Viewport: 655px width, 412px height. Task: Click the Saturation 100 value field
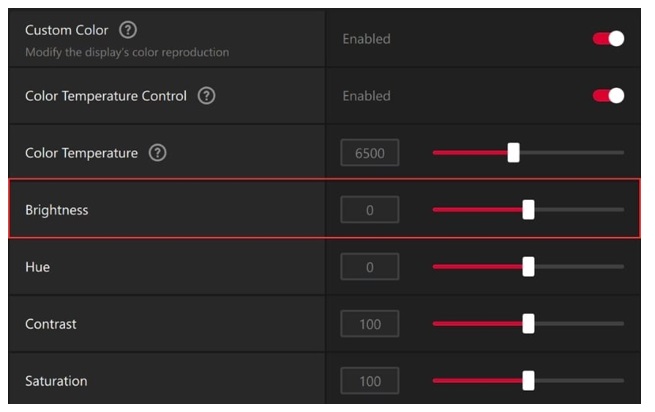coord(369,381)
